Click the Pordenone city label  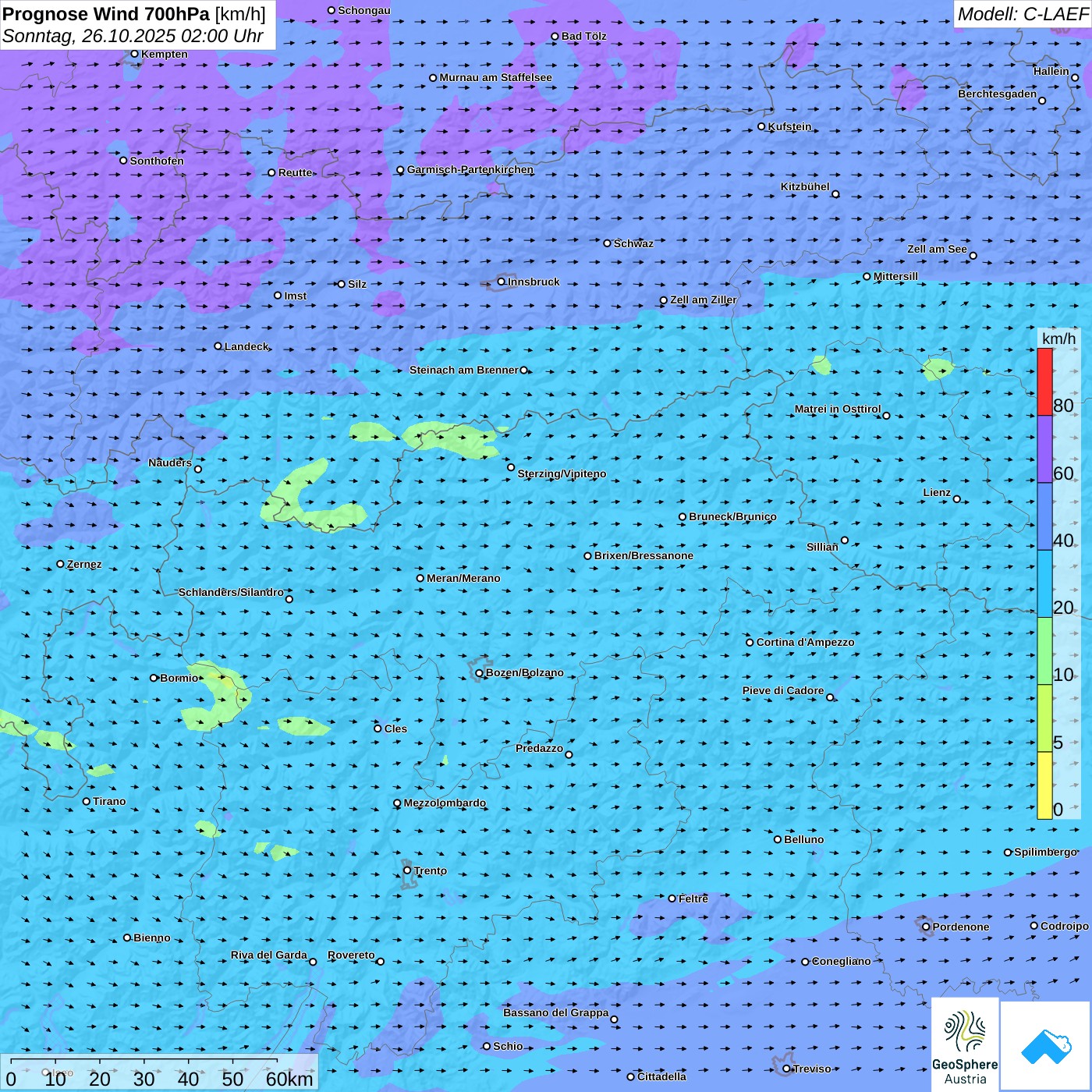click(x=961, y=927)
